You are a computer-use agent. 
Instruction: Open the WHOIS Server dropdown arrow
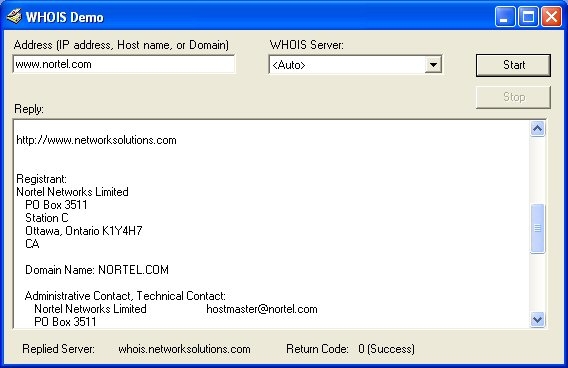point(433,65)
